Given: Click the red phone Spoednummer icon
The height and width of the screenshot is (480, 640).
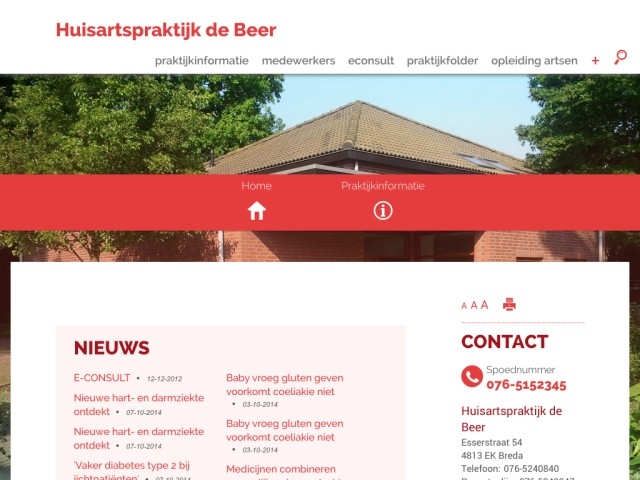Looking at the screenshot, I should 472,376.
